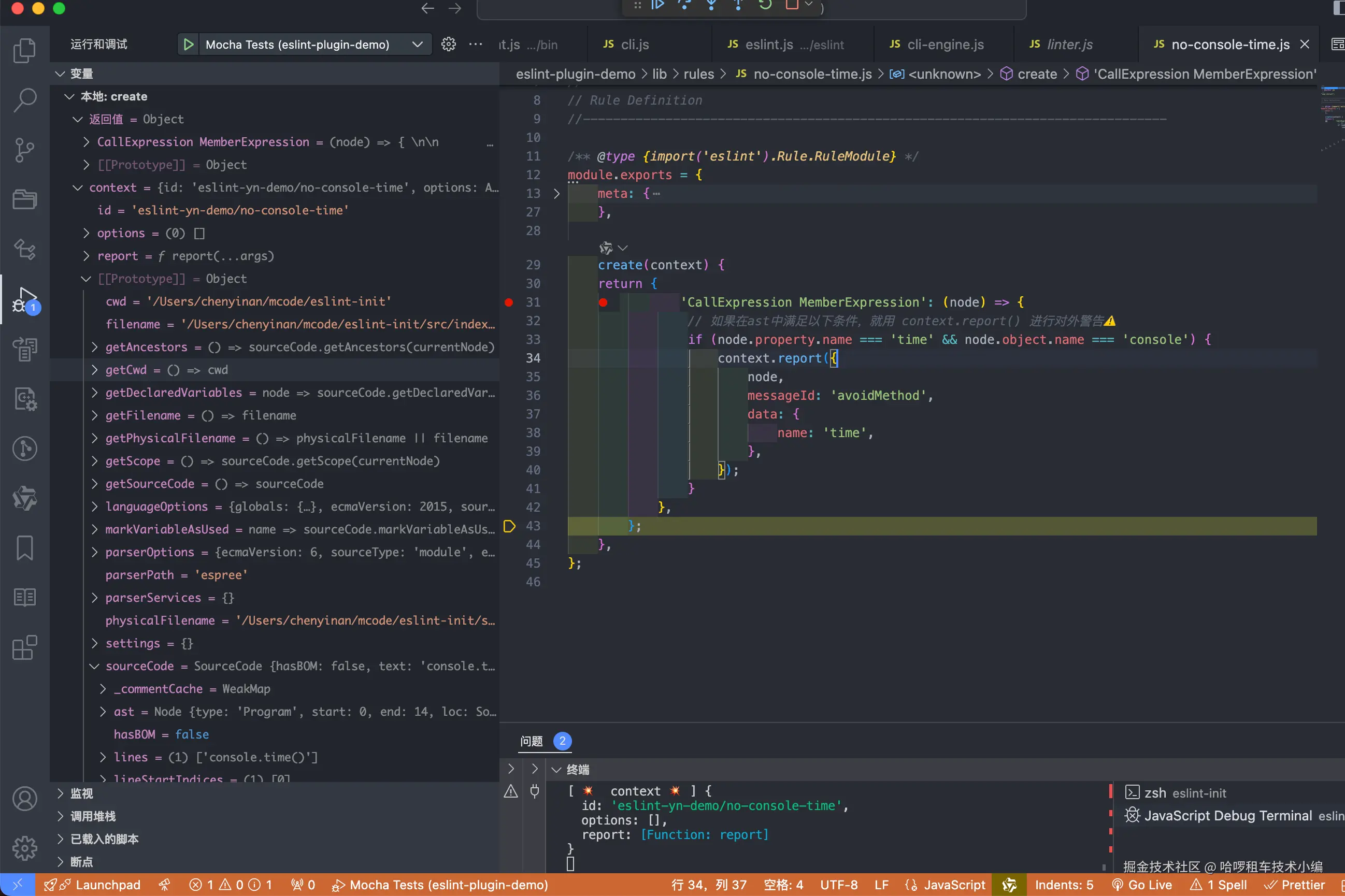Collapse the sourceCode variable tree node
The height and width of the screenshot is (896, 1345).
pos(95,666)
